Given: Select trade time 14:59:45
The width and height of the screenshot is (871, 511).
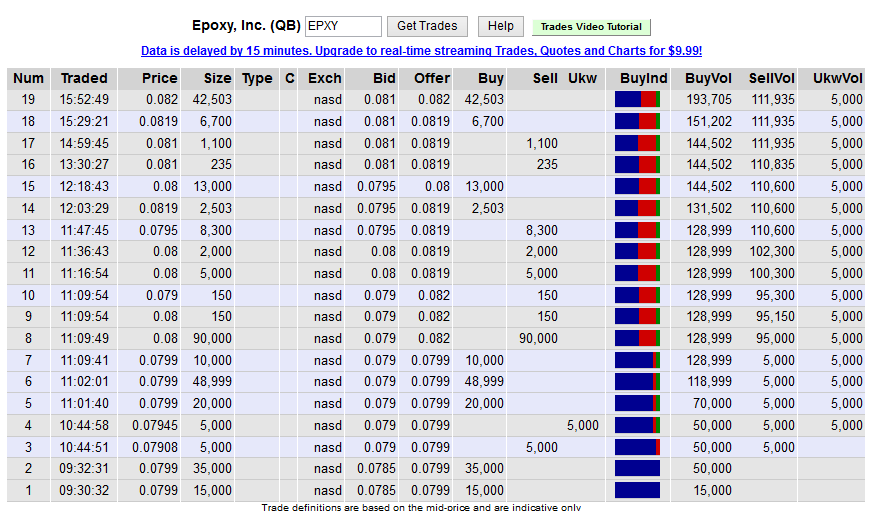Looking at the screenshot, I should 84,143.
